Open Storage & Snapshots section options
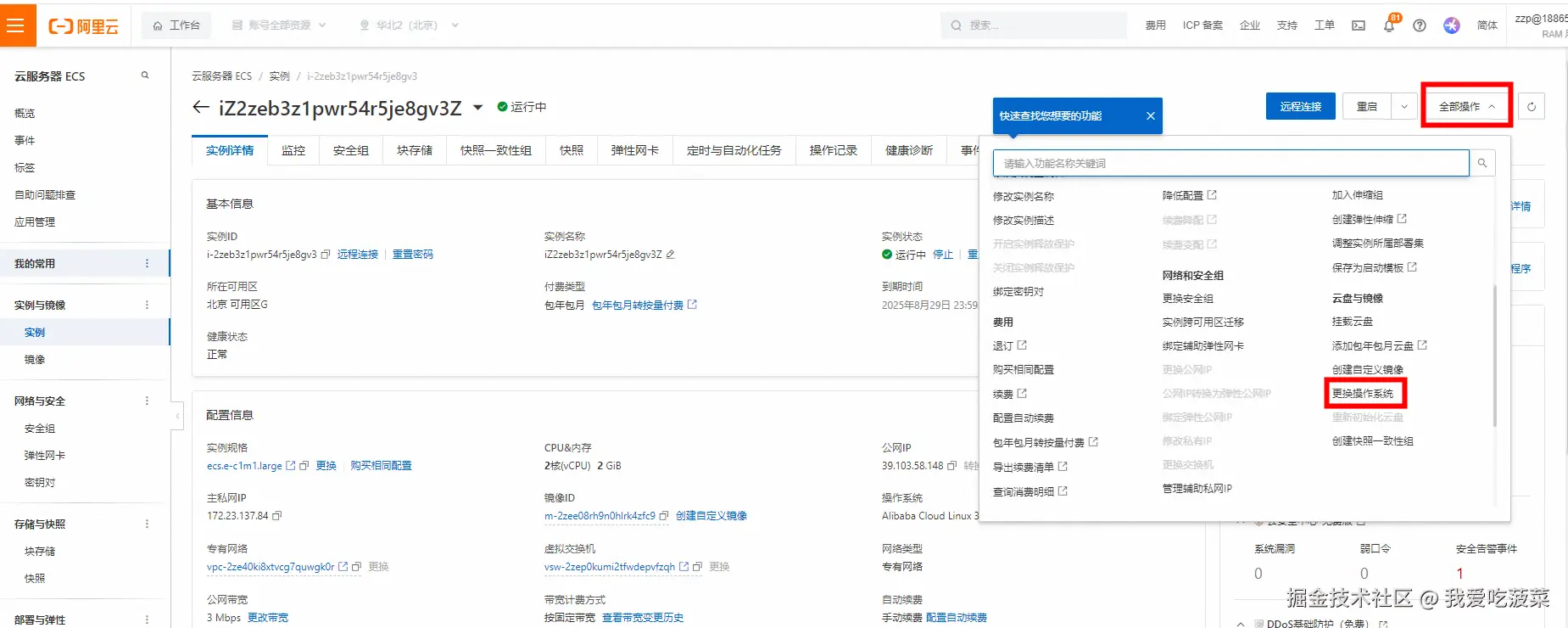This screenshot has width=1568, height=628. (x=147, y=524)
